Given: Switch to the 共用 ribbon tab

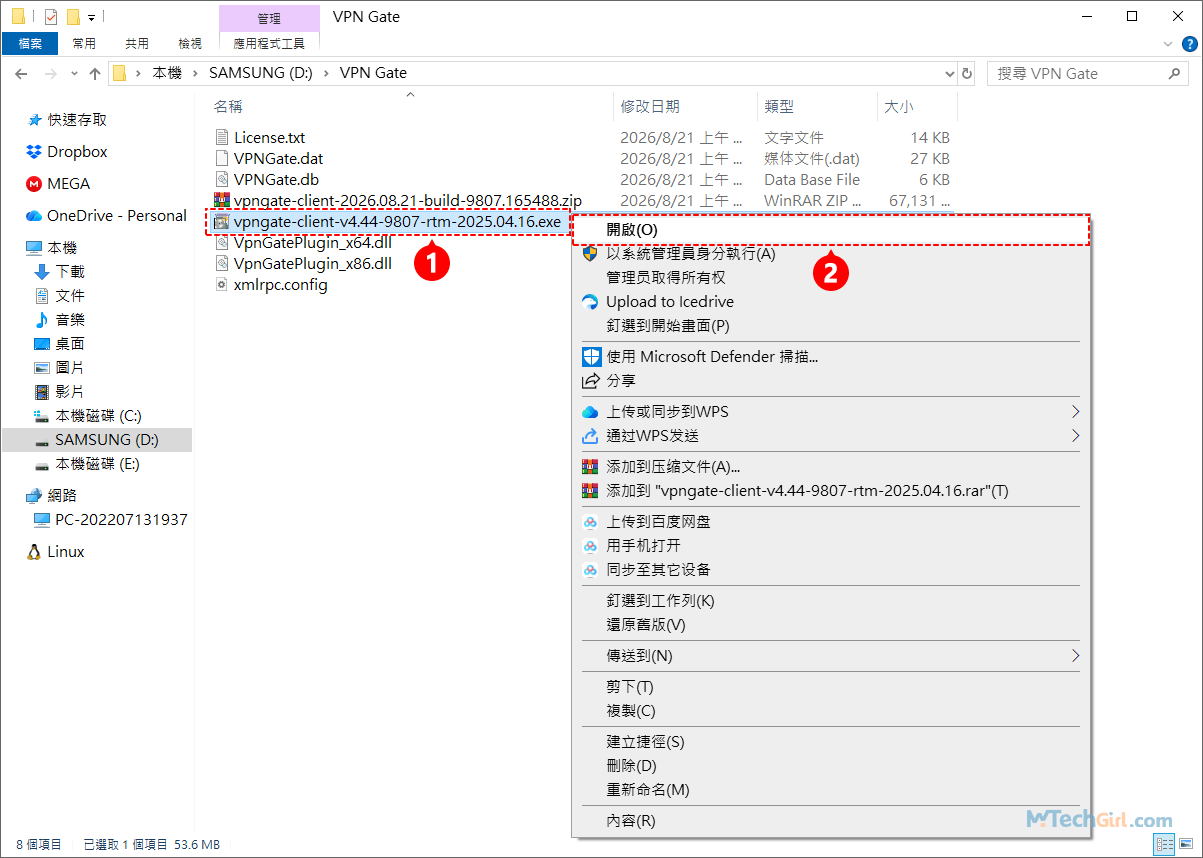Looking at the screenshot, I should click(x=137, y=43).
